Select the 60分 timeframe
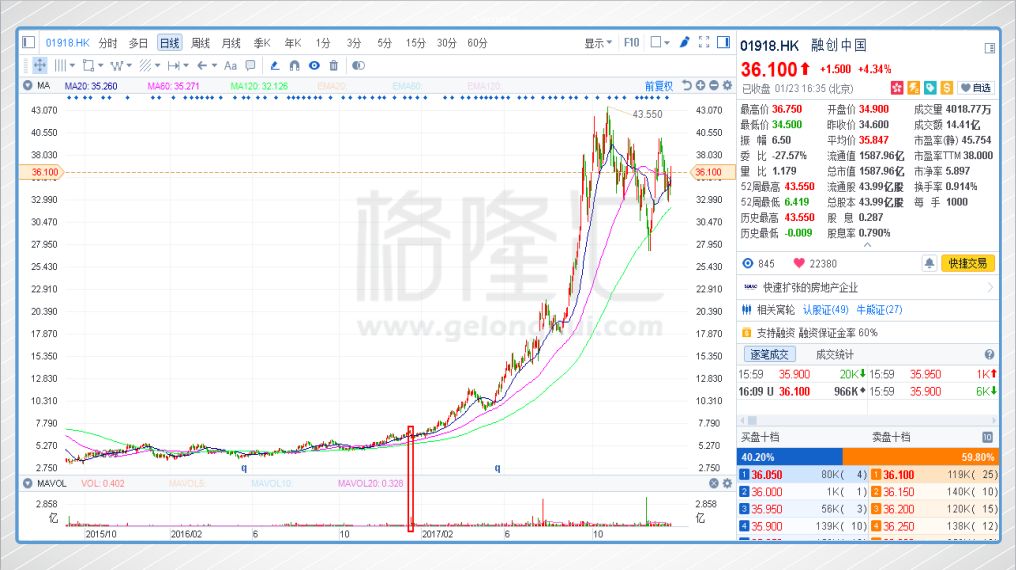This screenshot has width=1016, height=570. coord(477,43)
